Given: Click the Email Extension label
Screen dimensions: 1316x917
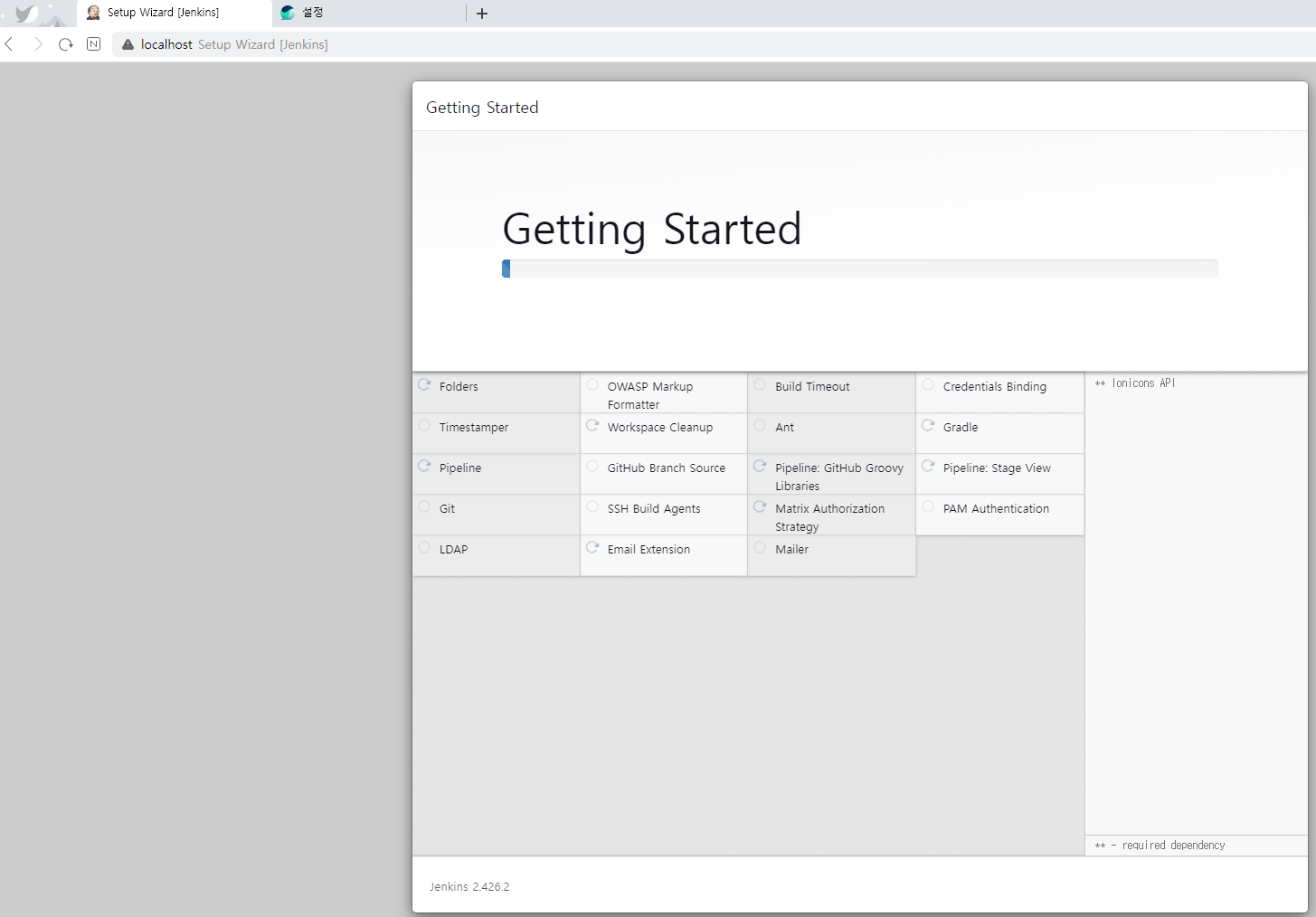Looking at the screenshot, I should click(x=649, y=549).
